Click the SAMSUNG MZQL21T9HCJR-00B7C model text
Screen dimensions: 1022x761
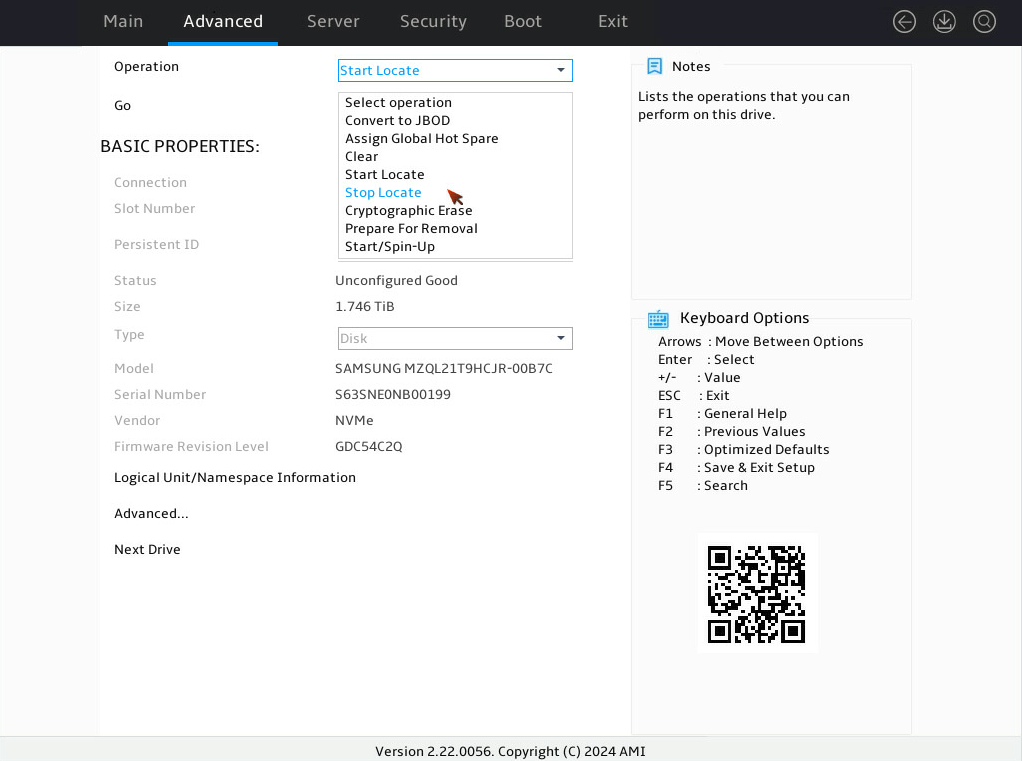pos(444,369)
